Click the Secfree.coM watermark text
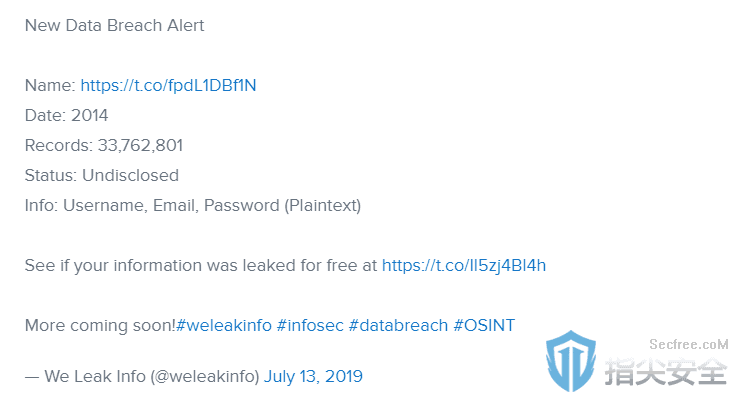 pyautogui.click(x=688, y=344)
